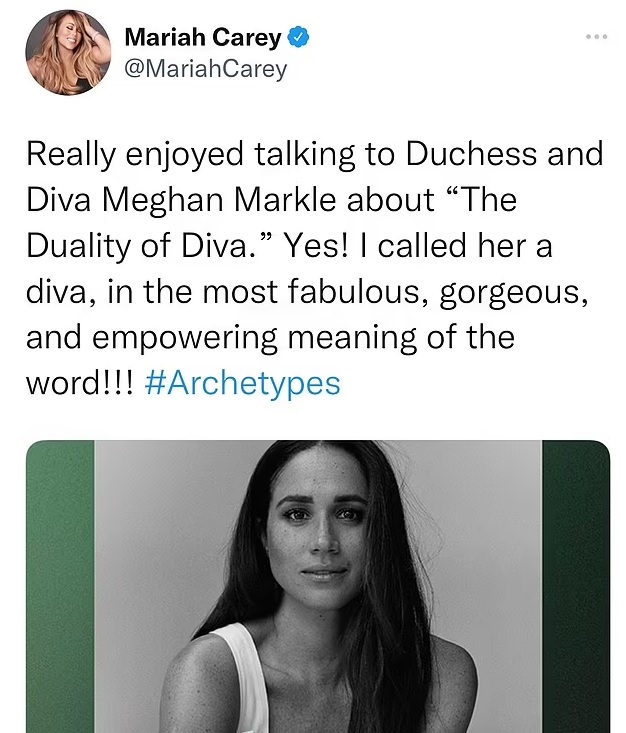Open the tweet's three-dot more options menu
The width and height of the screenshot is (626, 733).
pyautogui.click(x=596, y=37)
